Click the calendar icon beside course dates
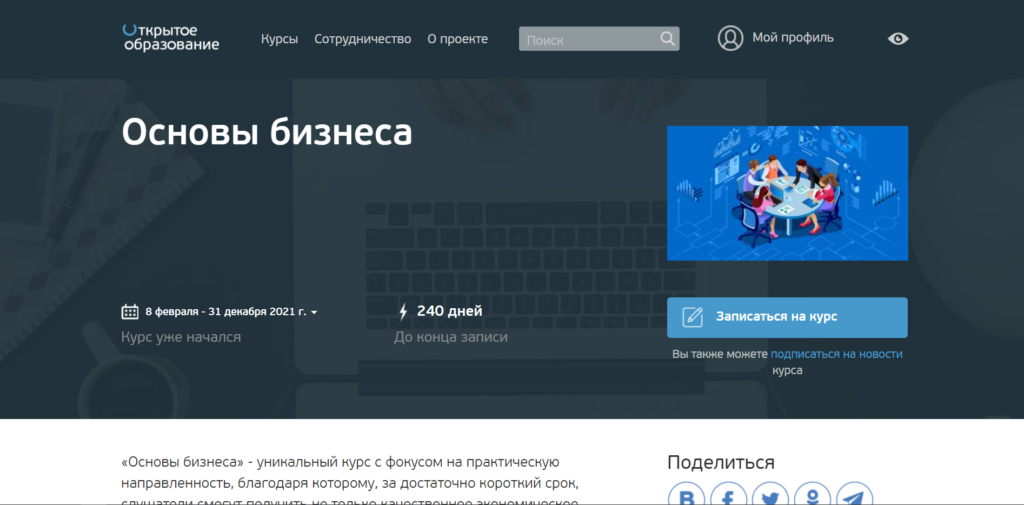 130,312
